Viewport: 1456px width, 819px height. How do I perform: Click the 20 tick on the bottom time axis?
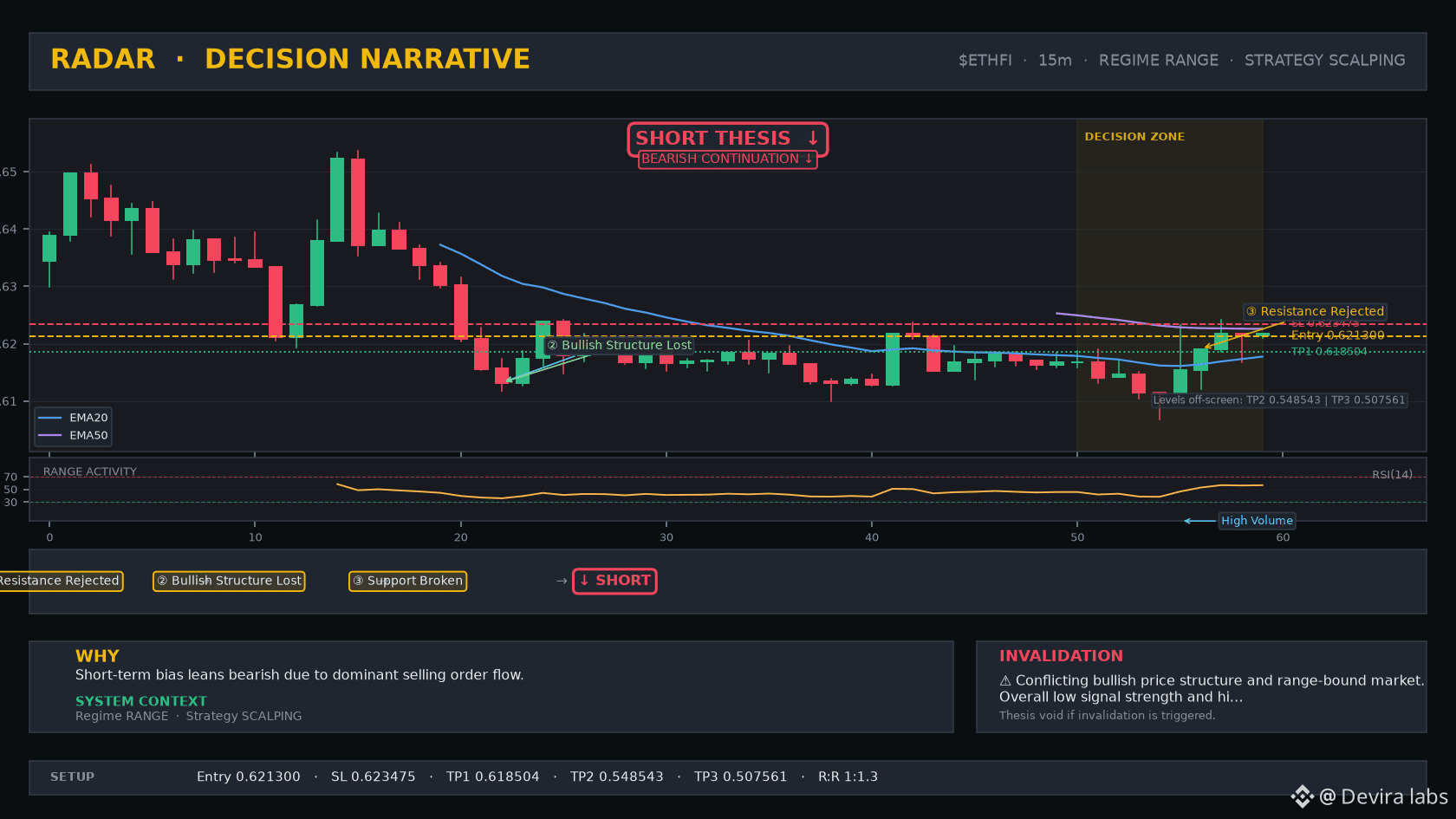tap(461, 537)
